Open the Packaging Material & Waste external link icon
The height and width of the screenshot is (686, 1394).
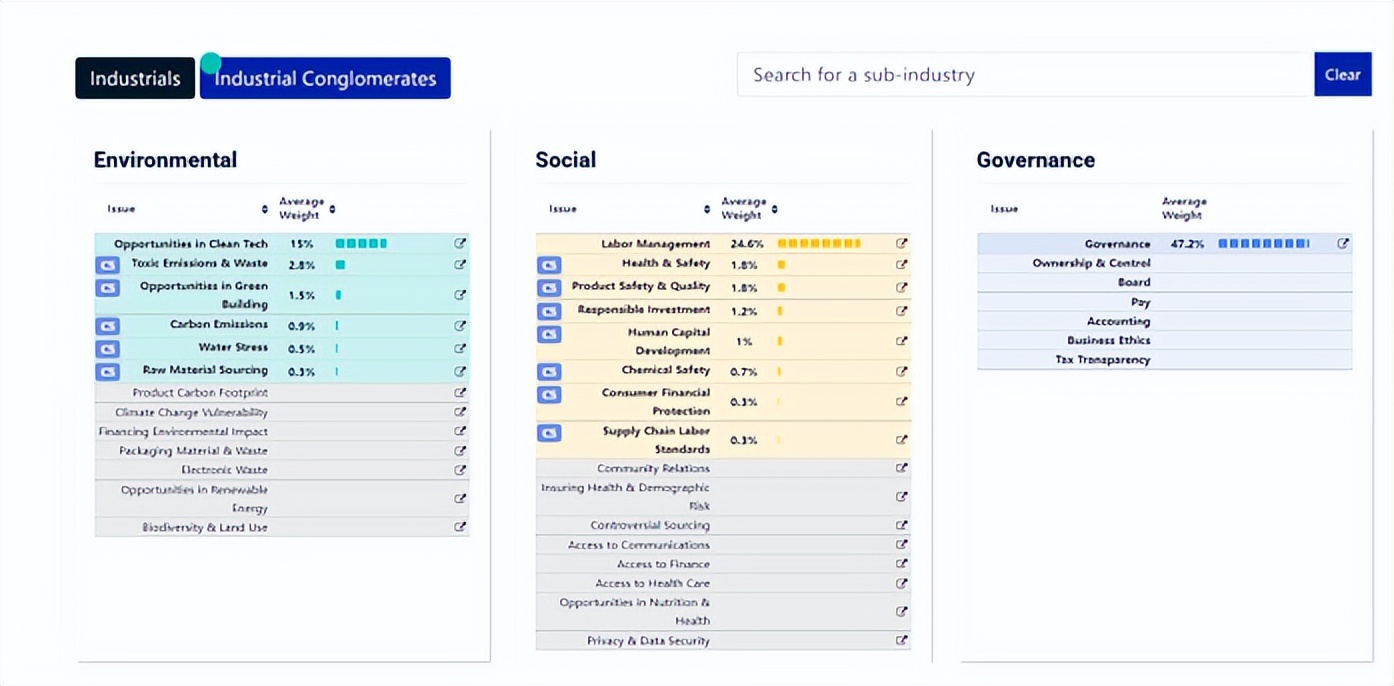coord(460,451)
